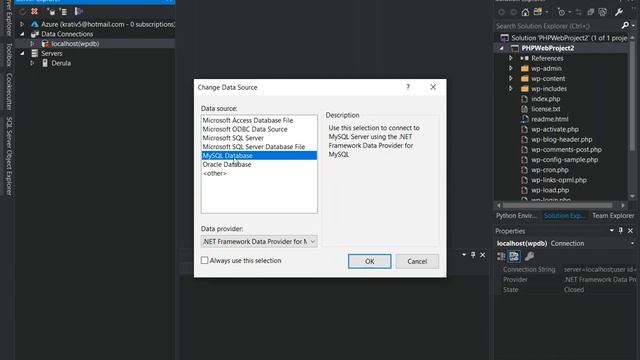The width and height of the screenshot is (640, 360).
Task: Expand the localhost(wpdb) connection node
Action: (32, 44)
